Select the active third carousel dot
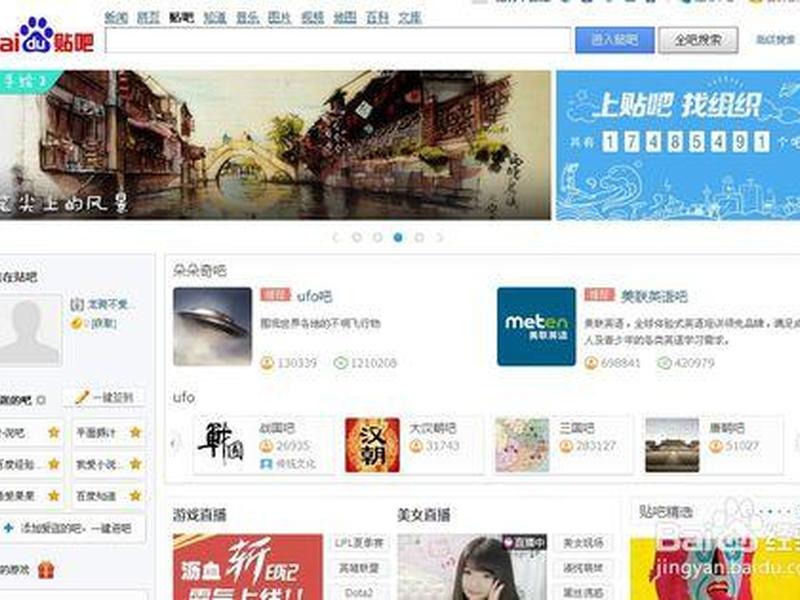800x600 pixels. pyautogui.click(x=398, y=237)
